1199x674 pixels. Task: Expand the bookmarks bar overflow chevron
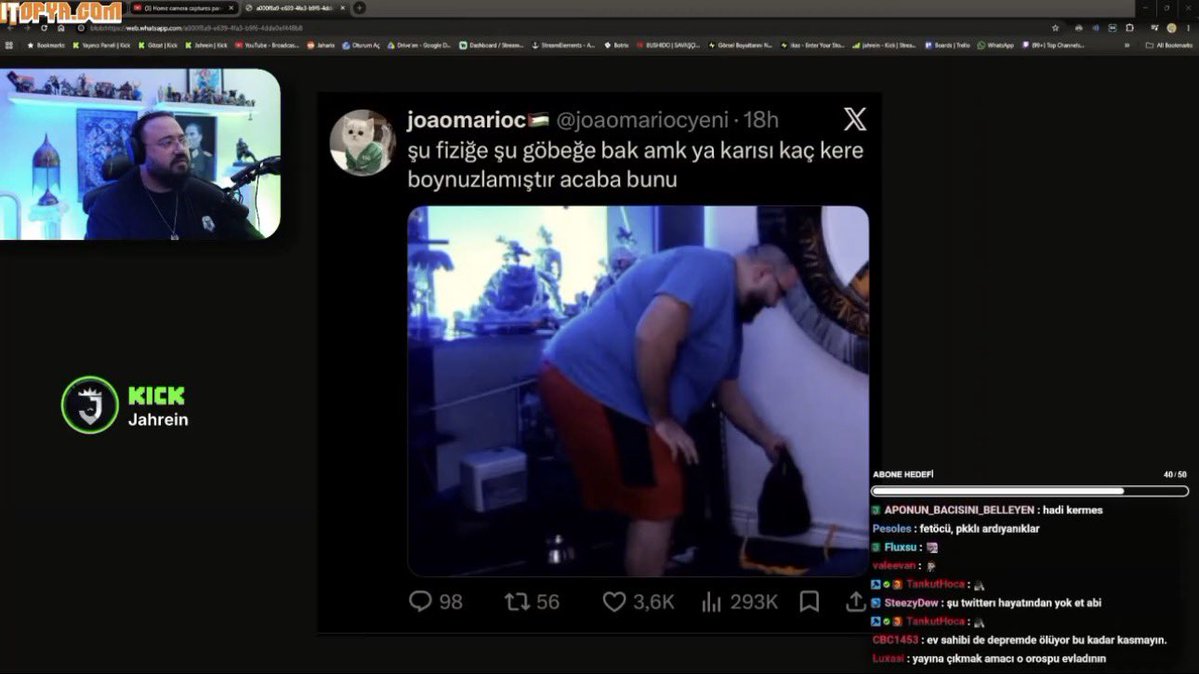click(1126, 45)
